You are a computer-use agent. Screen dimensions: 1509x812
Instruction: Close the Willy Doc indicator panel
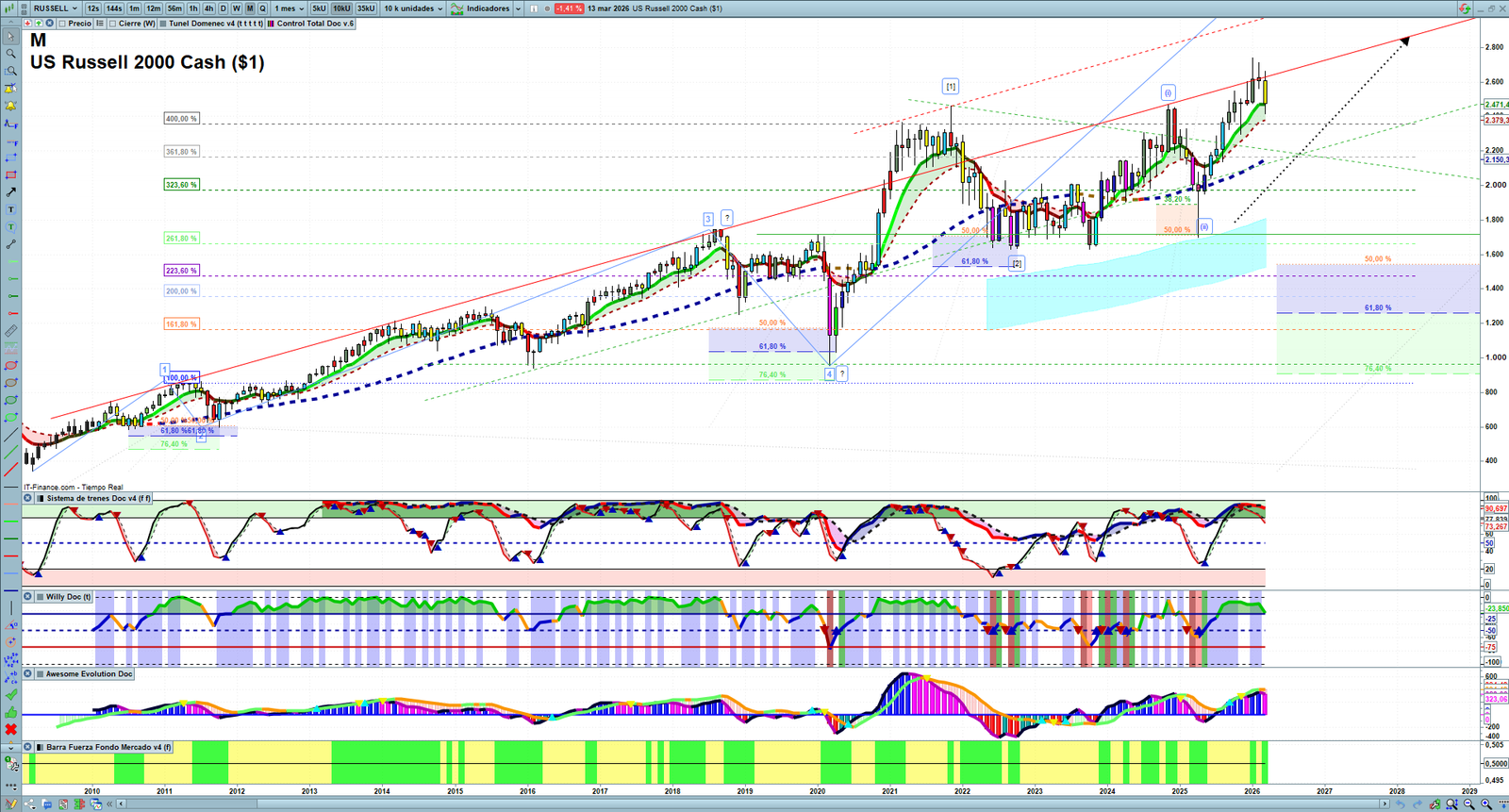point(27,596)
